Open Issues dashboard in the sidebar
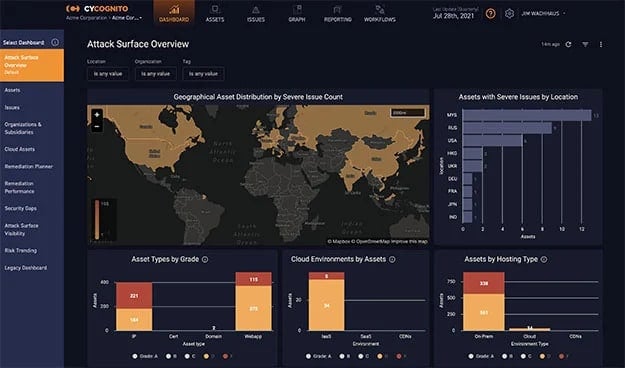The image size is (625, 368). (12, 108)
